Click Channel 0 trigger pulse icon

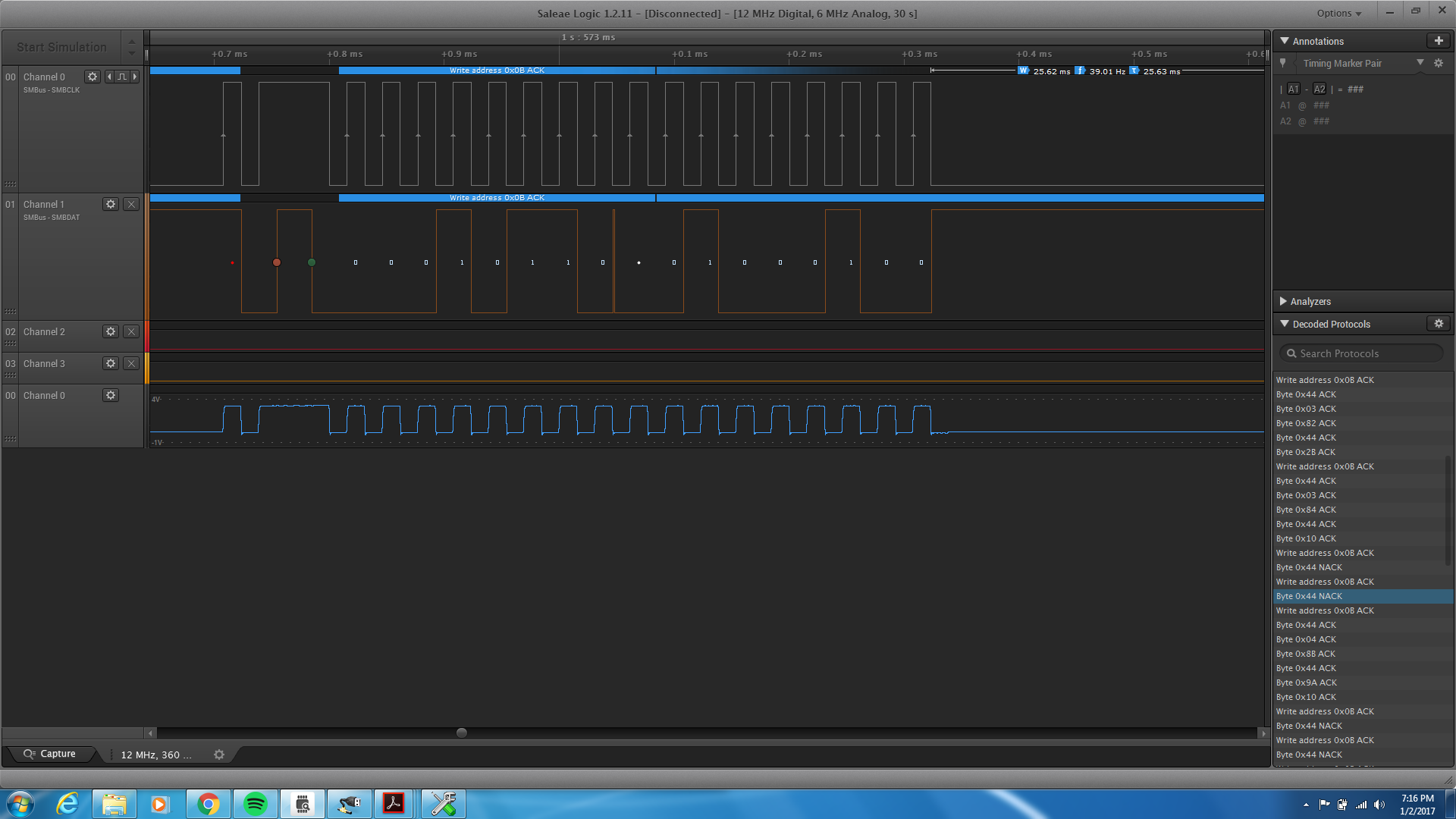[122, 77]
